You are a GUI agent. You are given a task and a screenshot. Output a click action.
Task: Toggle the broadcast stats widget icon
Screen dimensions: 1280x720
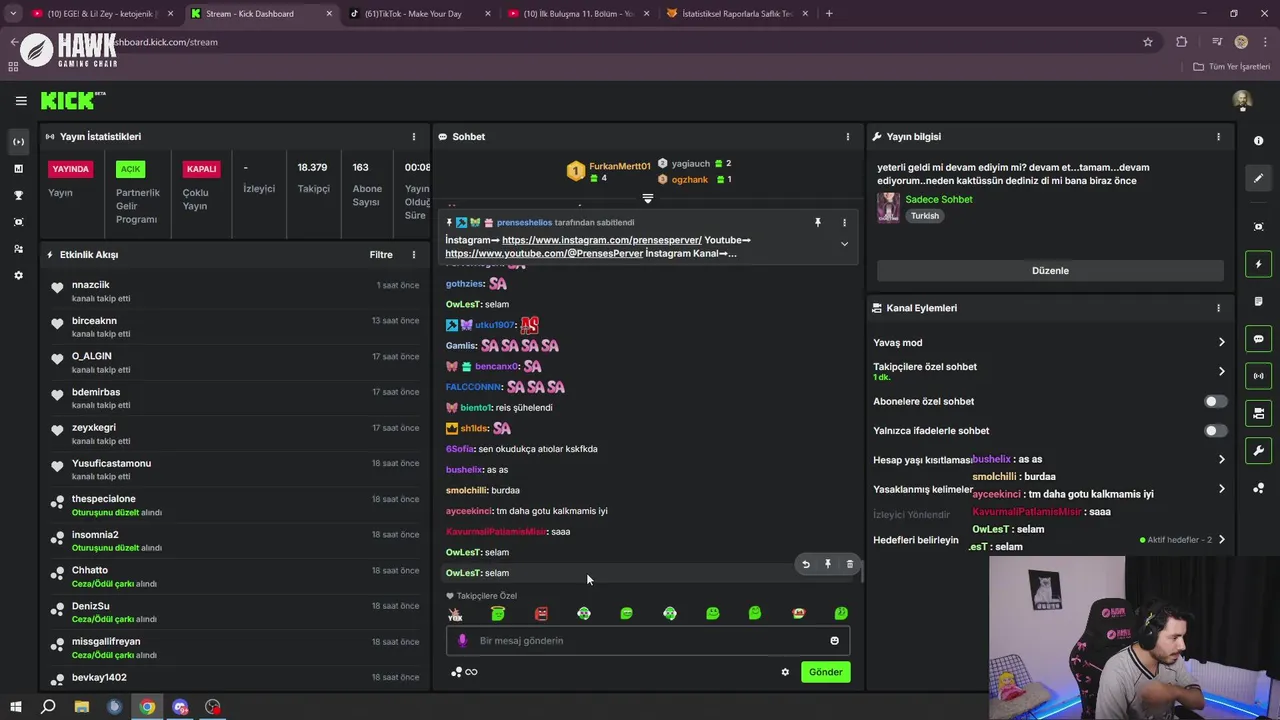click(x=1258, y=376)
